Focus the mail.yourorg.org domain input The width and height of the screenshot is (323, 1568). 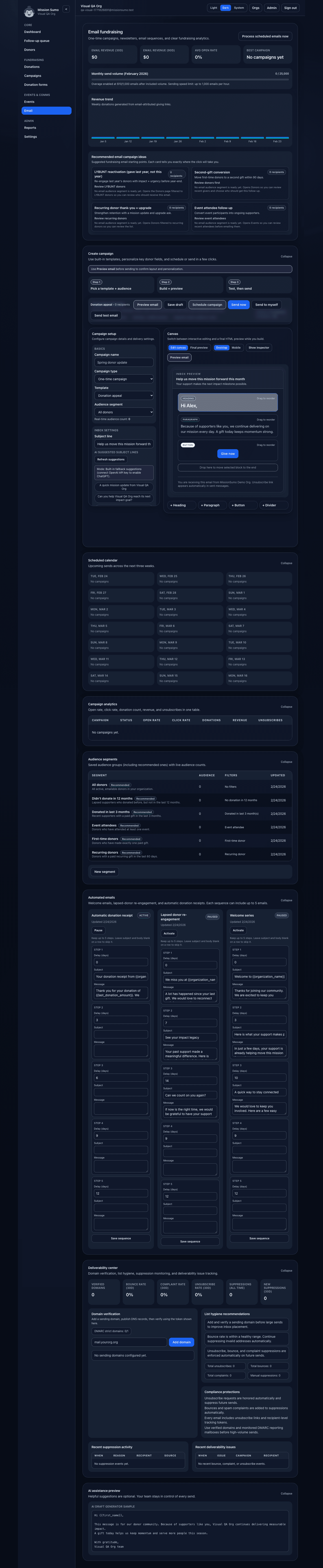pyautogui.click(x=129, y=1342)
